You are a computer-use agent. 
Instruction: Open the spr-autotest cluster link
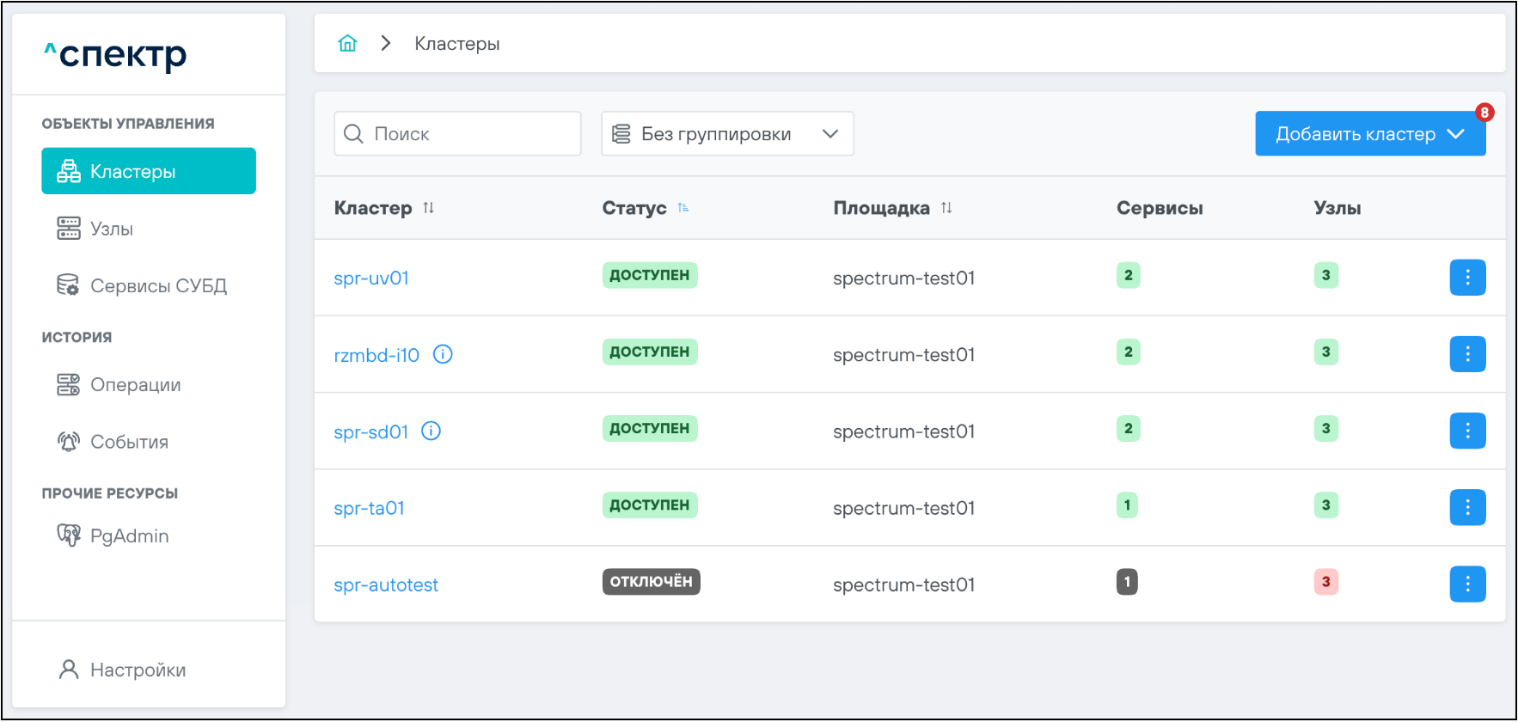click(386, 585)
